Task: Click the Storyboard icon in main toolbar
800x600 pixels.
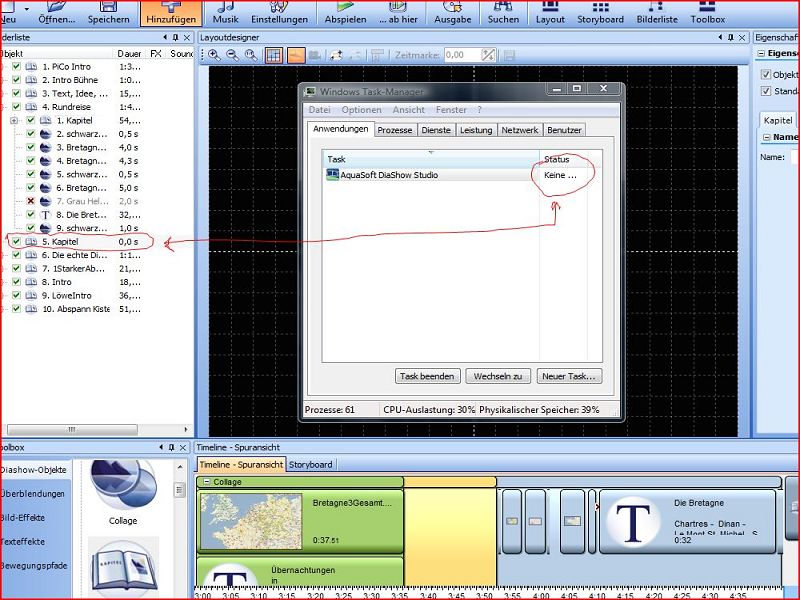Action: [600, 13]
